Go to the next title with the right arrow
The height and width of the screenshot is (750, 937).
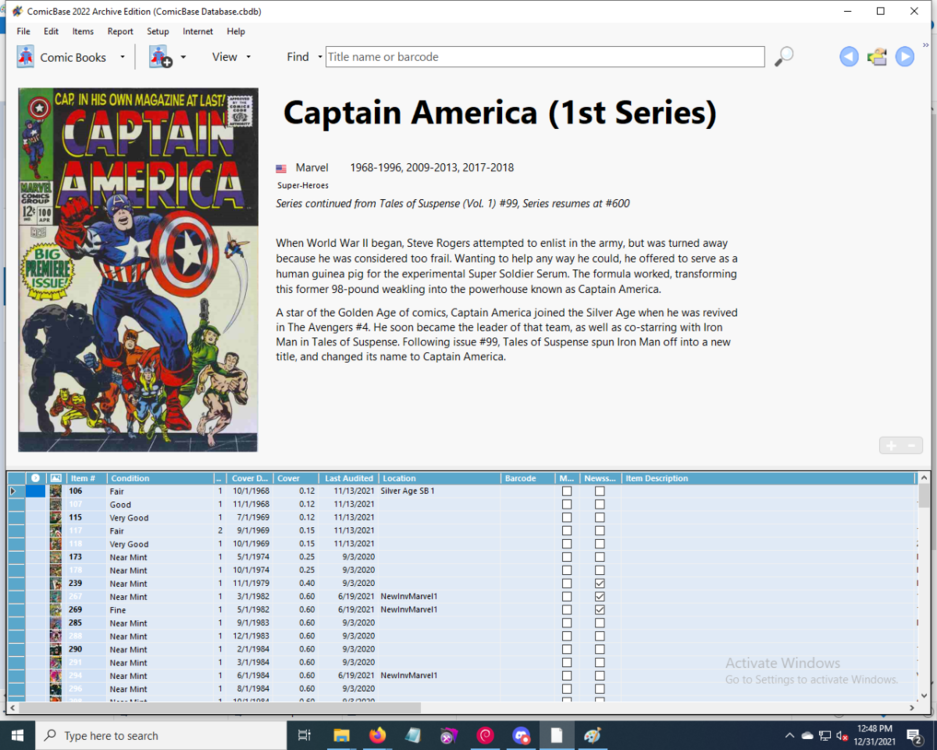(905, 57)
